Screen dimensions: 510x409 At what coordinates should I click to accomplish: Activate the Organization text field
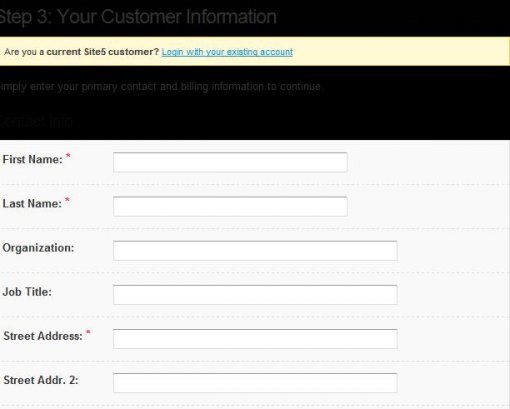(x=255, y=250)
